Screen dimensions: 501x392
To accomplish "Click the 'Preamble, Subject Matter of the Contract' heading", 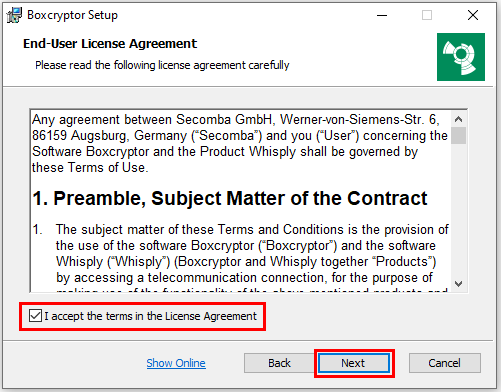I will click(x=230, y=198).
